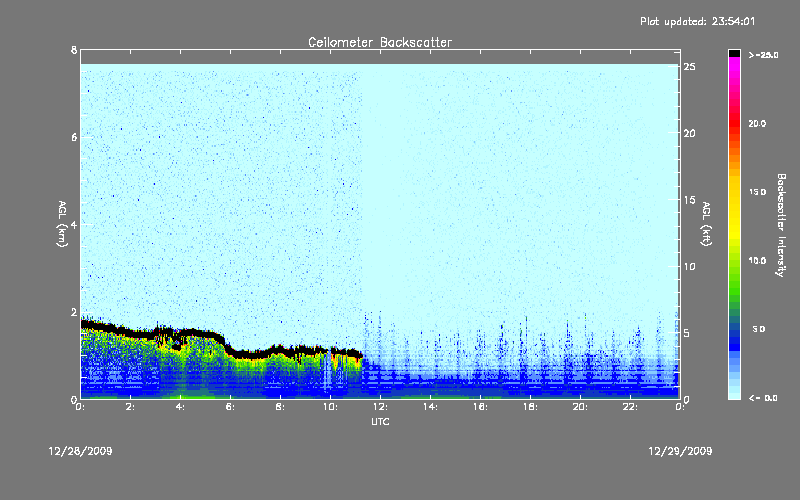This screenshot has width=800, height=500.
Task: Click the "AGL (kft)" right axis label
Action: tap(707, 224)
